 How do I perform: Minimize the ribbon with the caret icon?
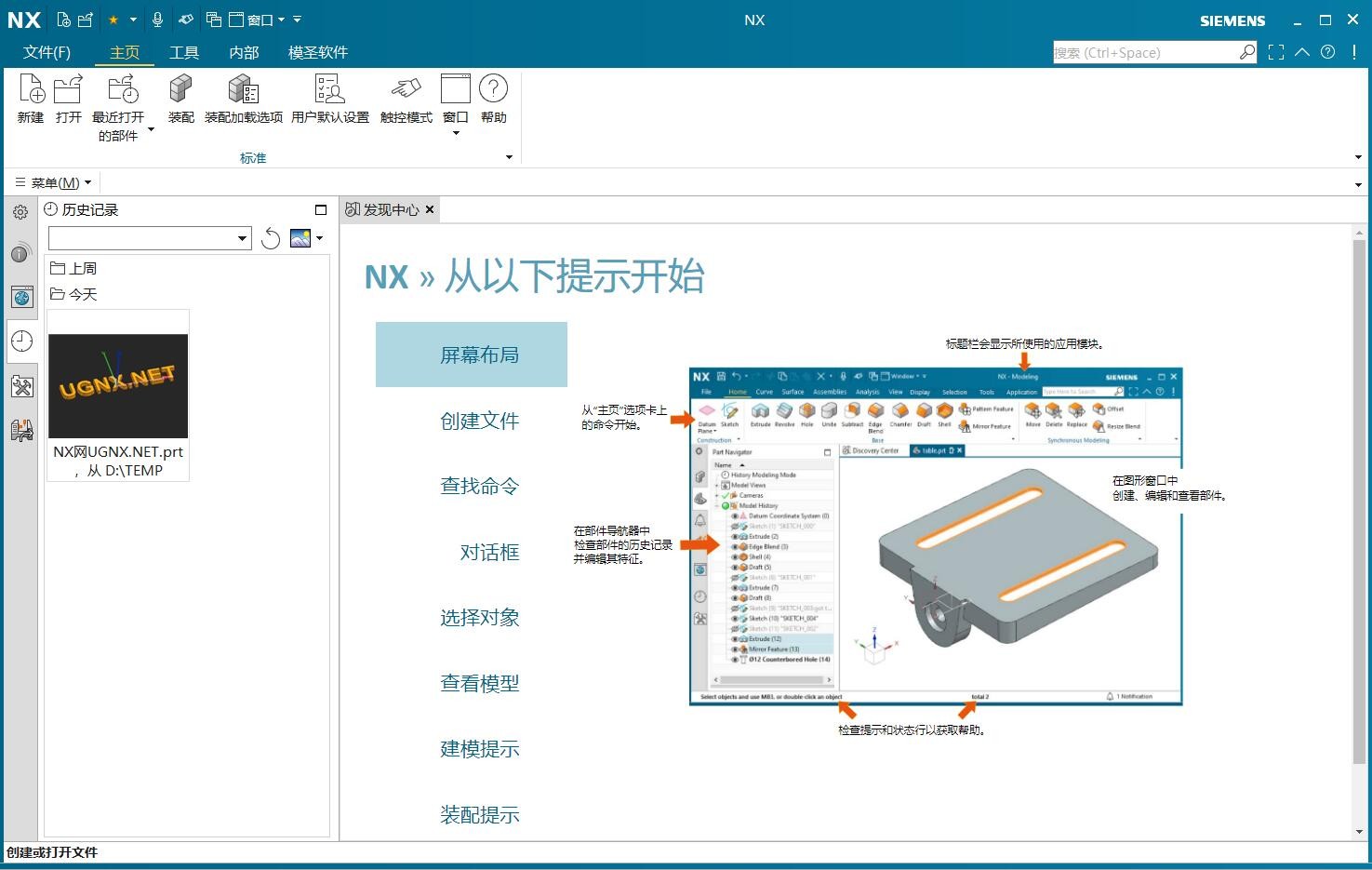[1302, 52]
